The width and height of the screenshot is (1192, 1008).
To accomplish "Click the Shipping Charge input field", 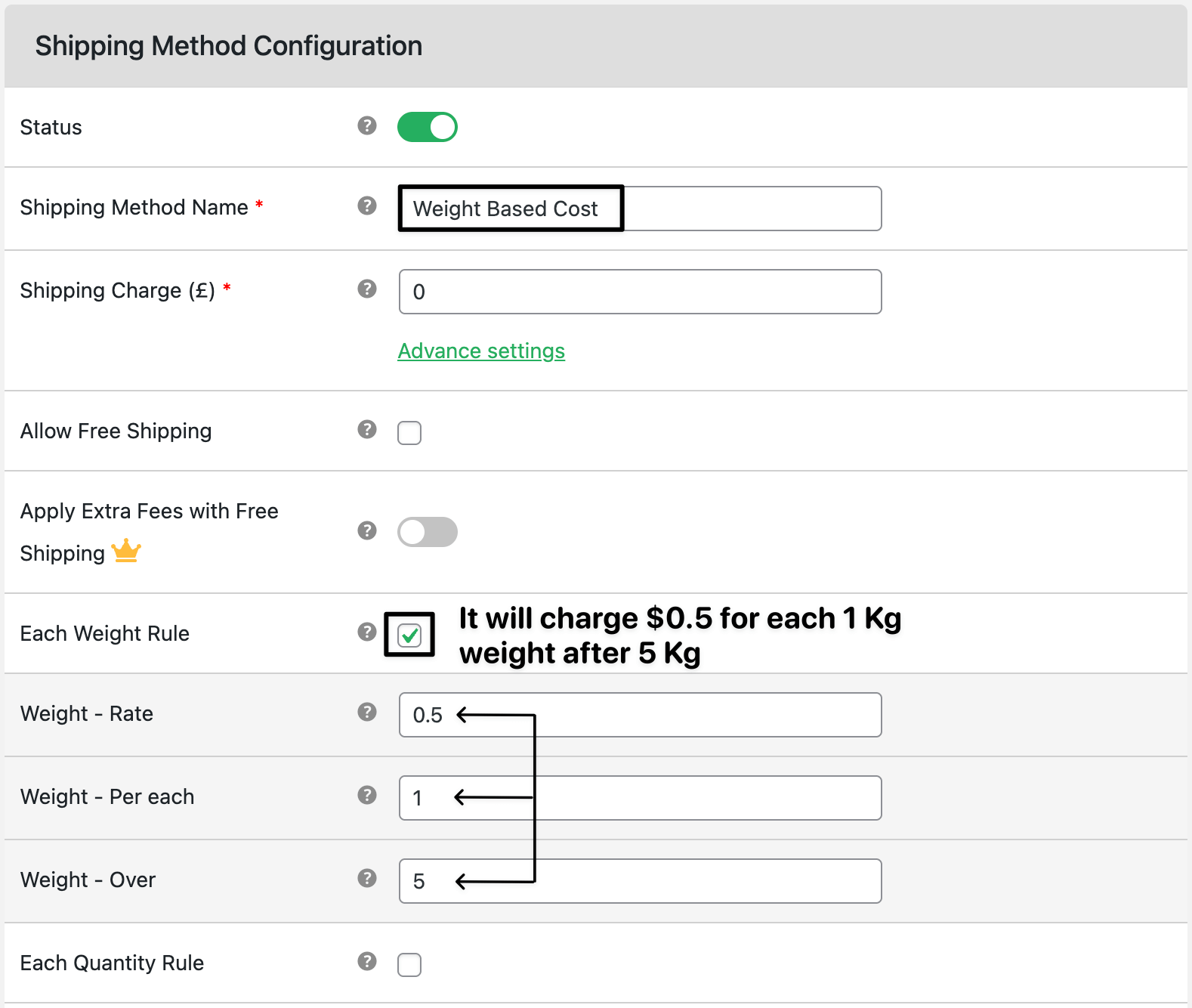I will (x=640, y=292).
